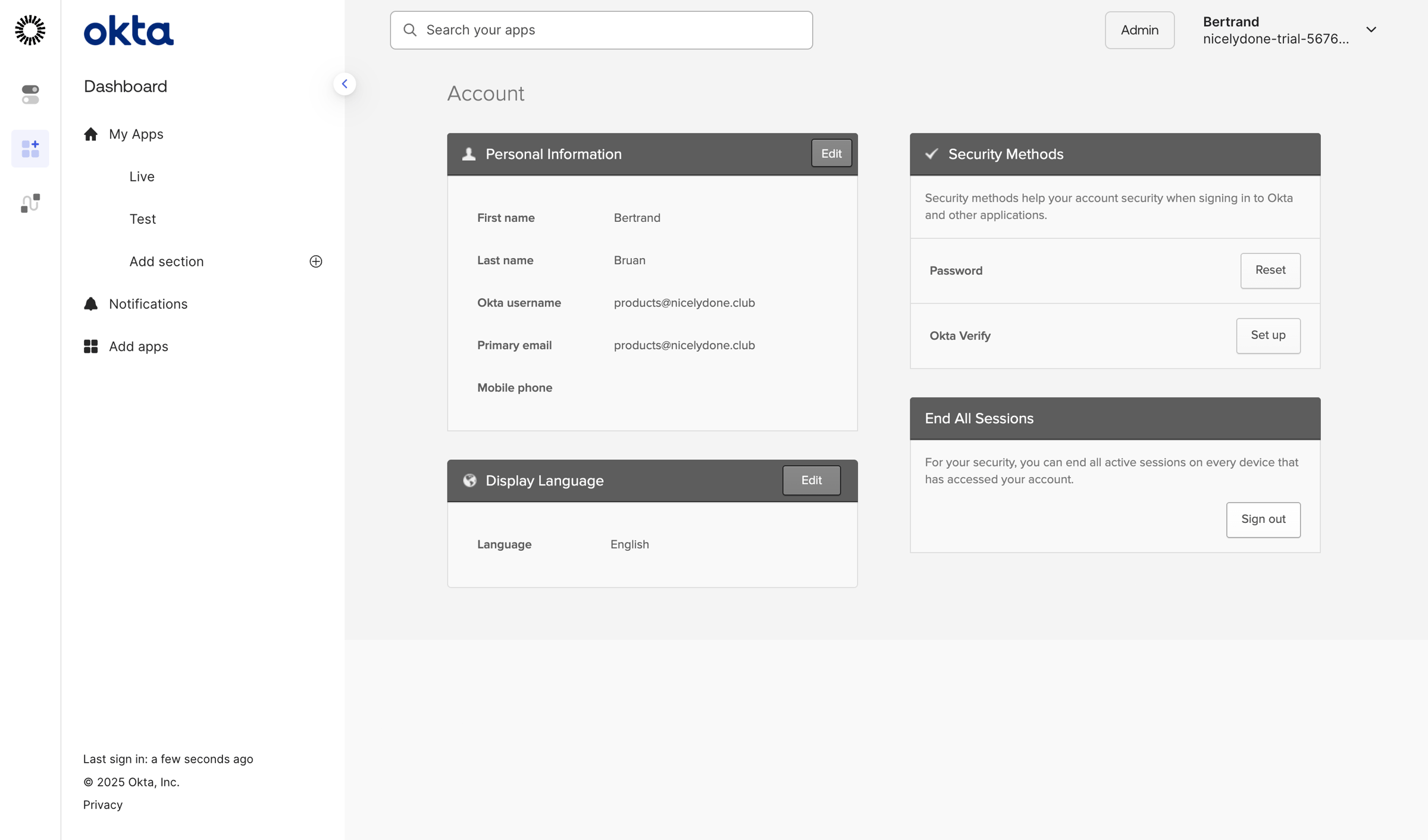Click the Add apps grid icon

tap(90, 346)
